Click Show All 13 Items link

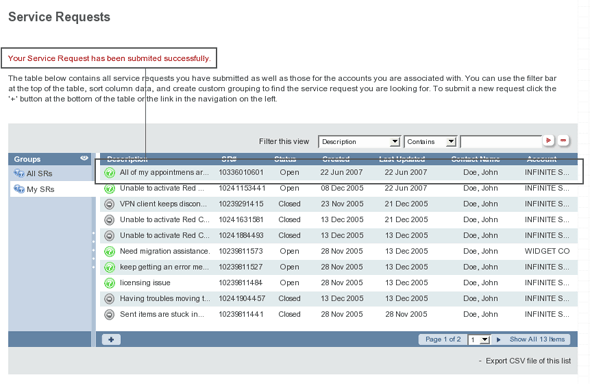pyautogui.click(x=537, y=339)
